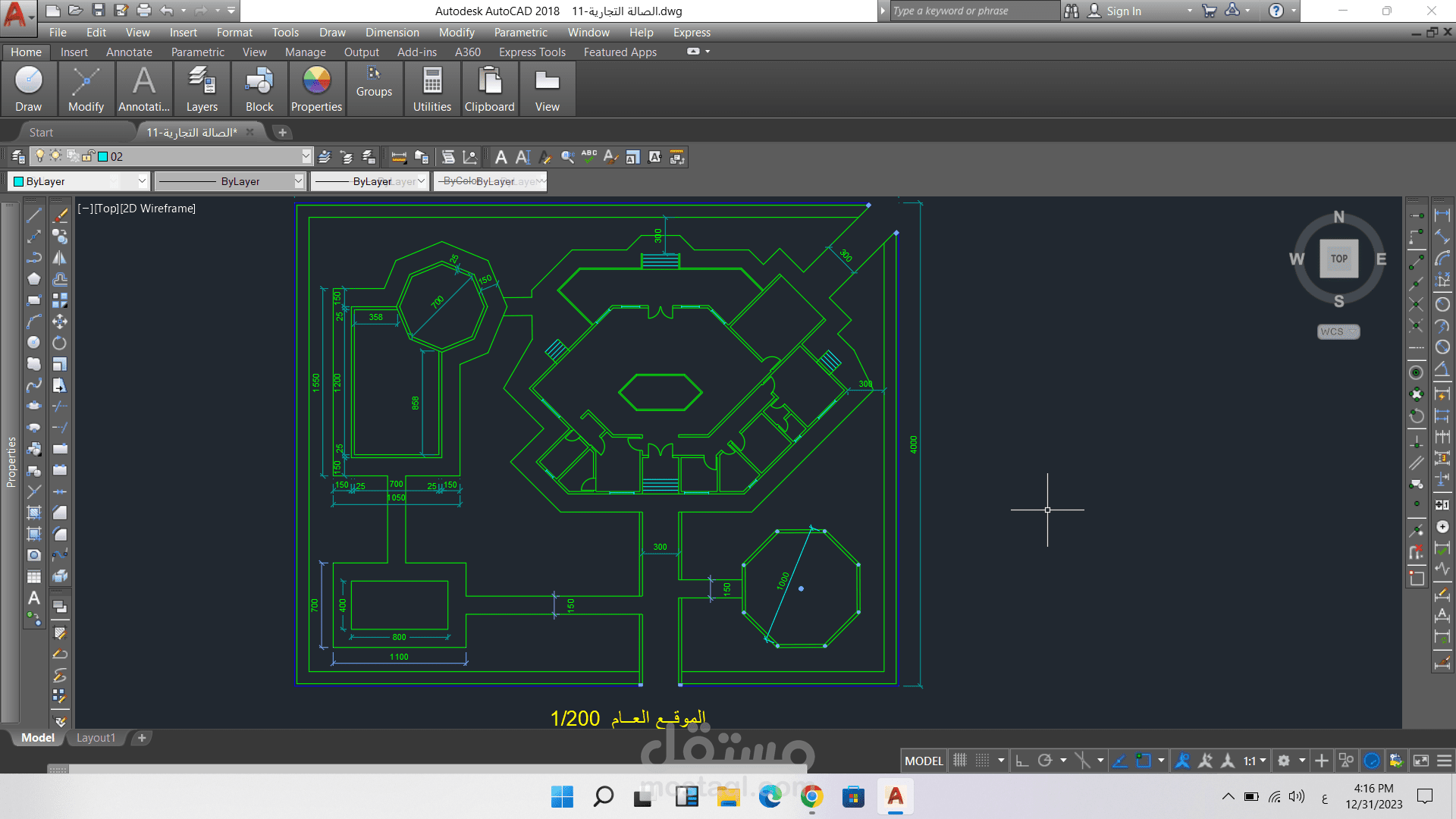Expand the layer 02 dropdown list
The image size is (1456, 819).
tap(306, 156)
